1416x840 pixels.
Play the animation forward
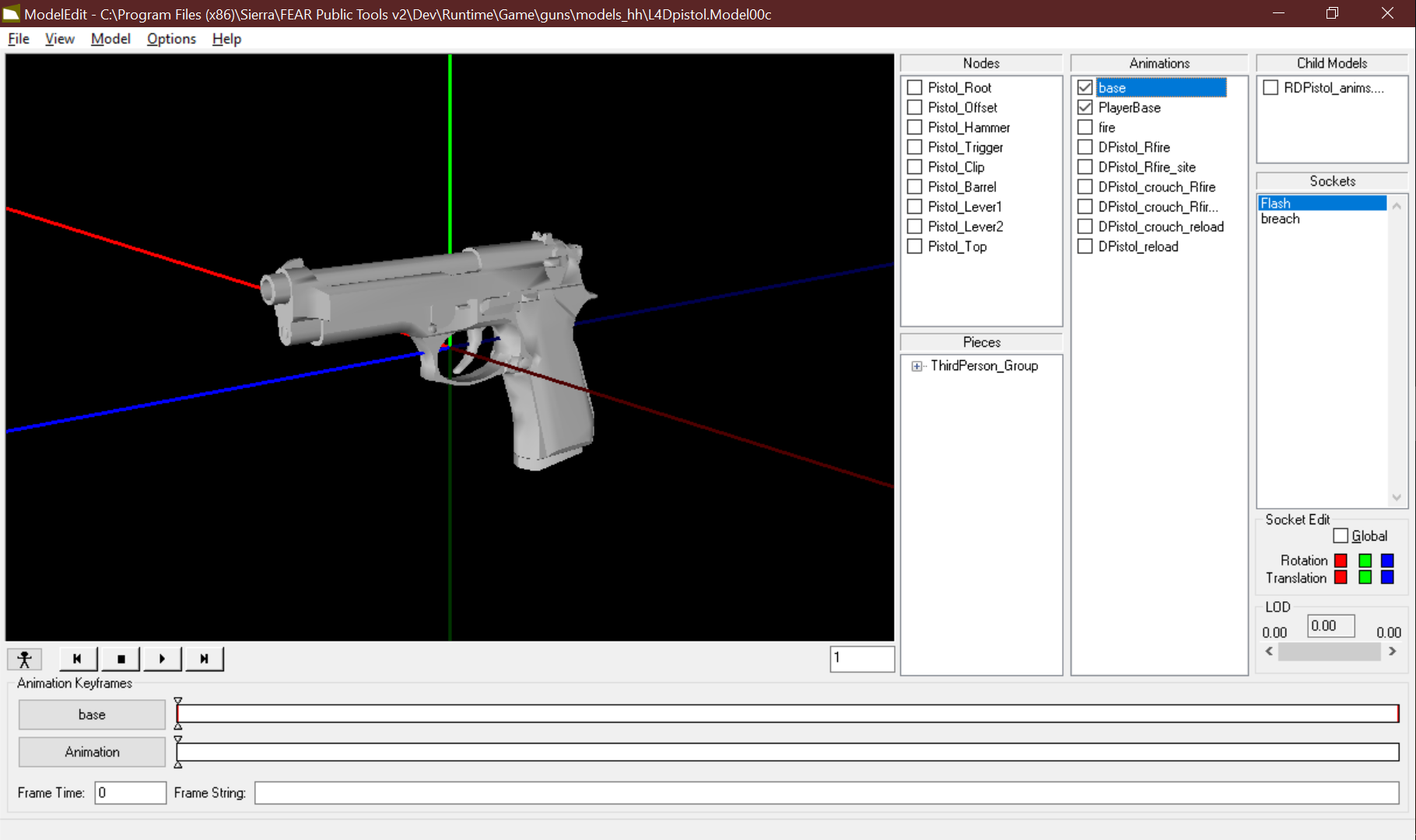click(x=162, y=659)
